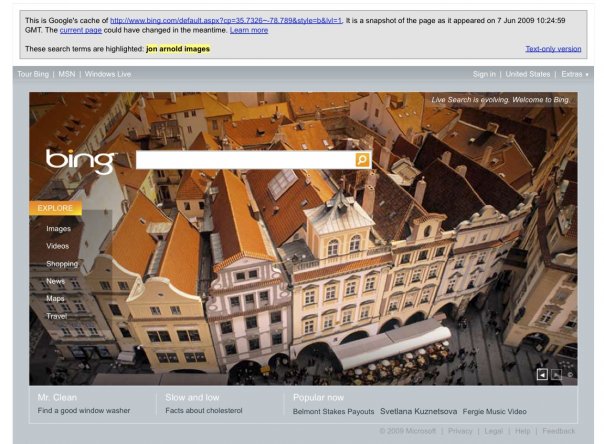
Task: Open Tour Bing link
Action: click(x=33, y=74)
